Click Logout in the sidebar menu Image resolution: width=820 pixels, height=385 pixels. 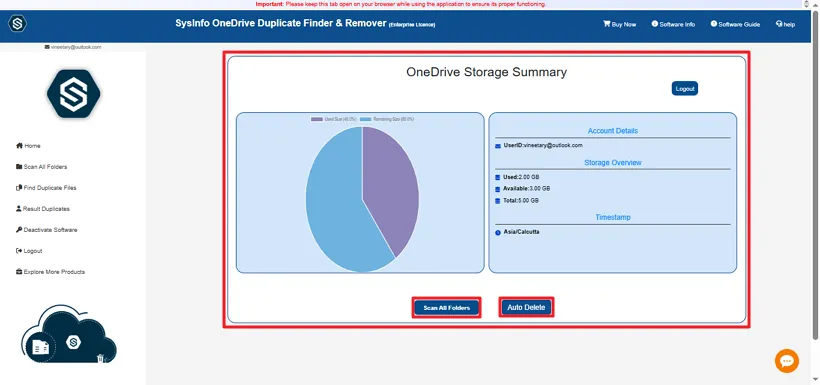click(29, 251)
